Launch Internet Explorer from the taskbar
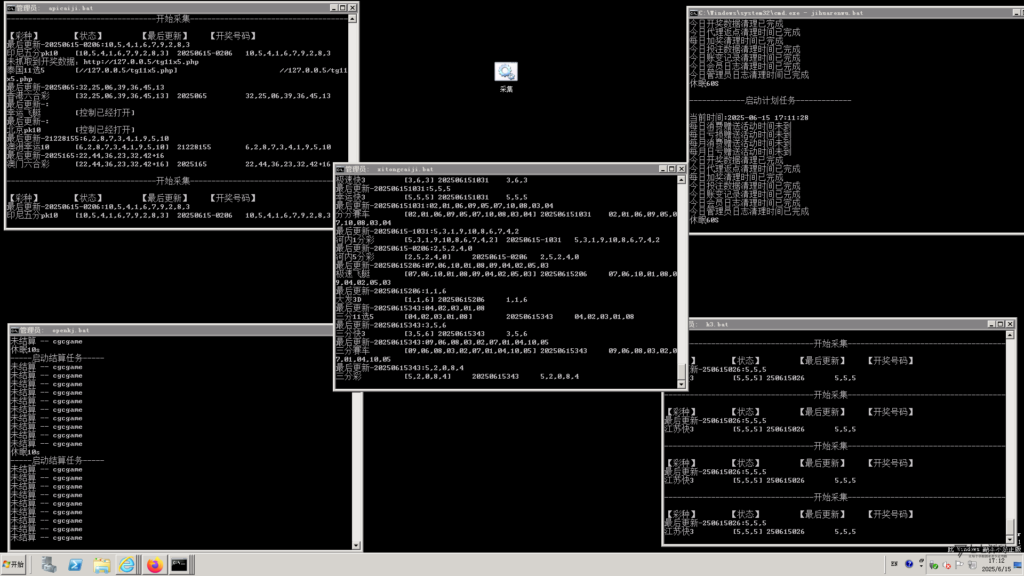The height and width of the screenshot is (576, 1024). [127, 565]
